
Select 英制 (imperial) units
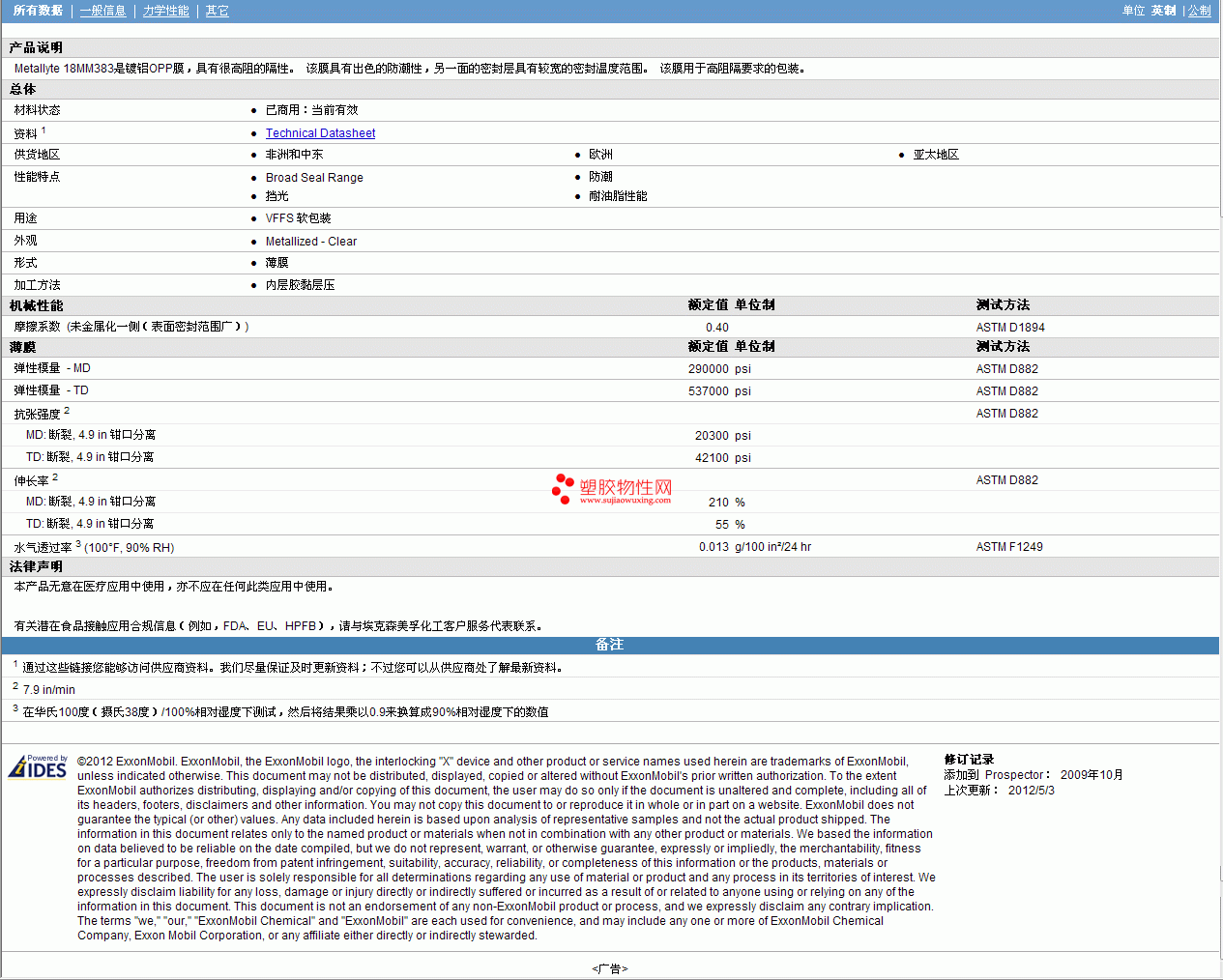[x=1163, y=11]
